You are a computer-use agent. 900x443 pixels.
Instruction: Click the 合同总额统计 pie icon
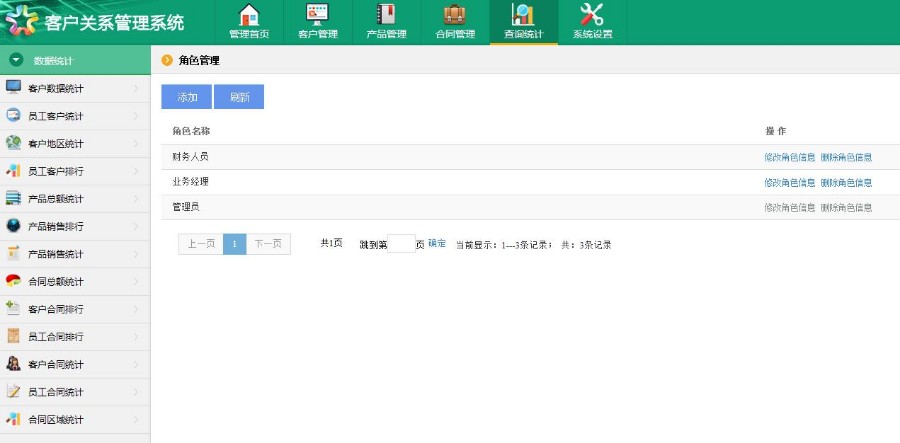pos(13,281)
